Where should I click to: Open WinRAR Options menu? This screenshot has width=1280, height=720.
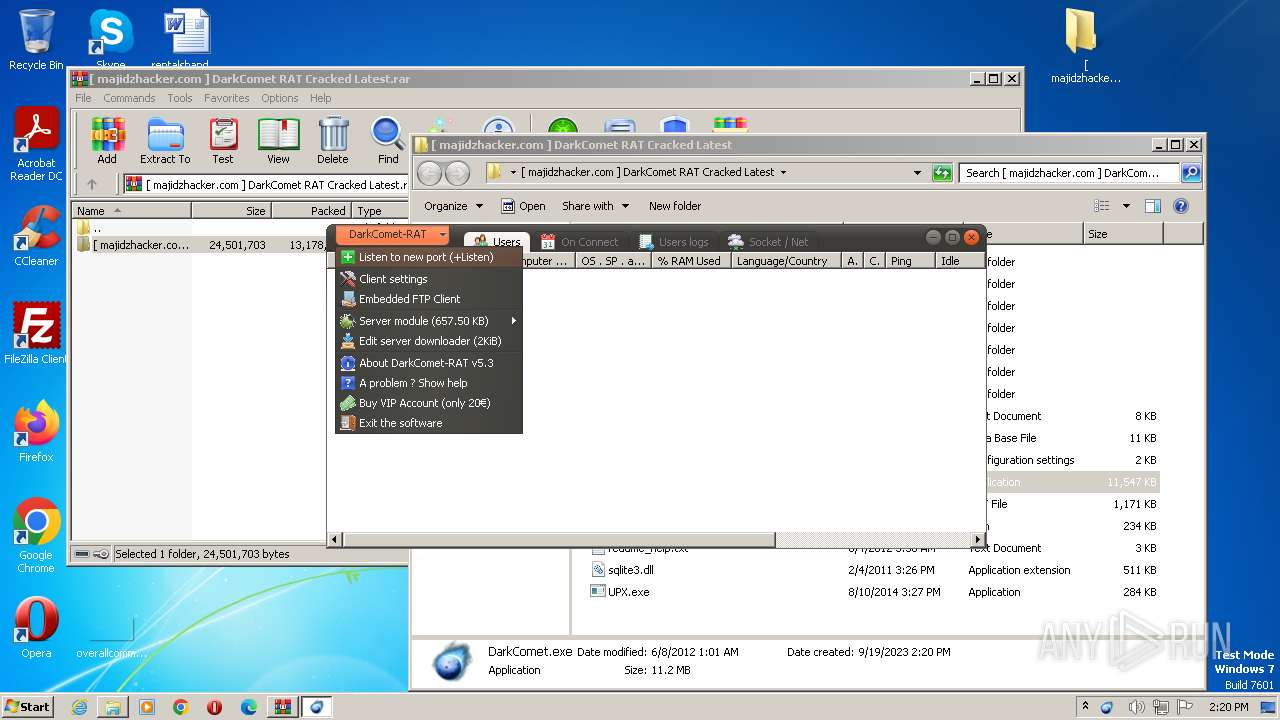coord(280,98)
